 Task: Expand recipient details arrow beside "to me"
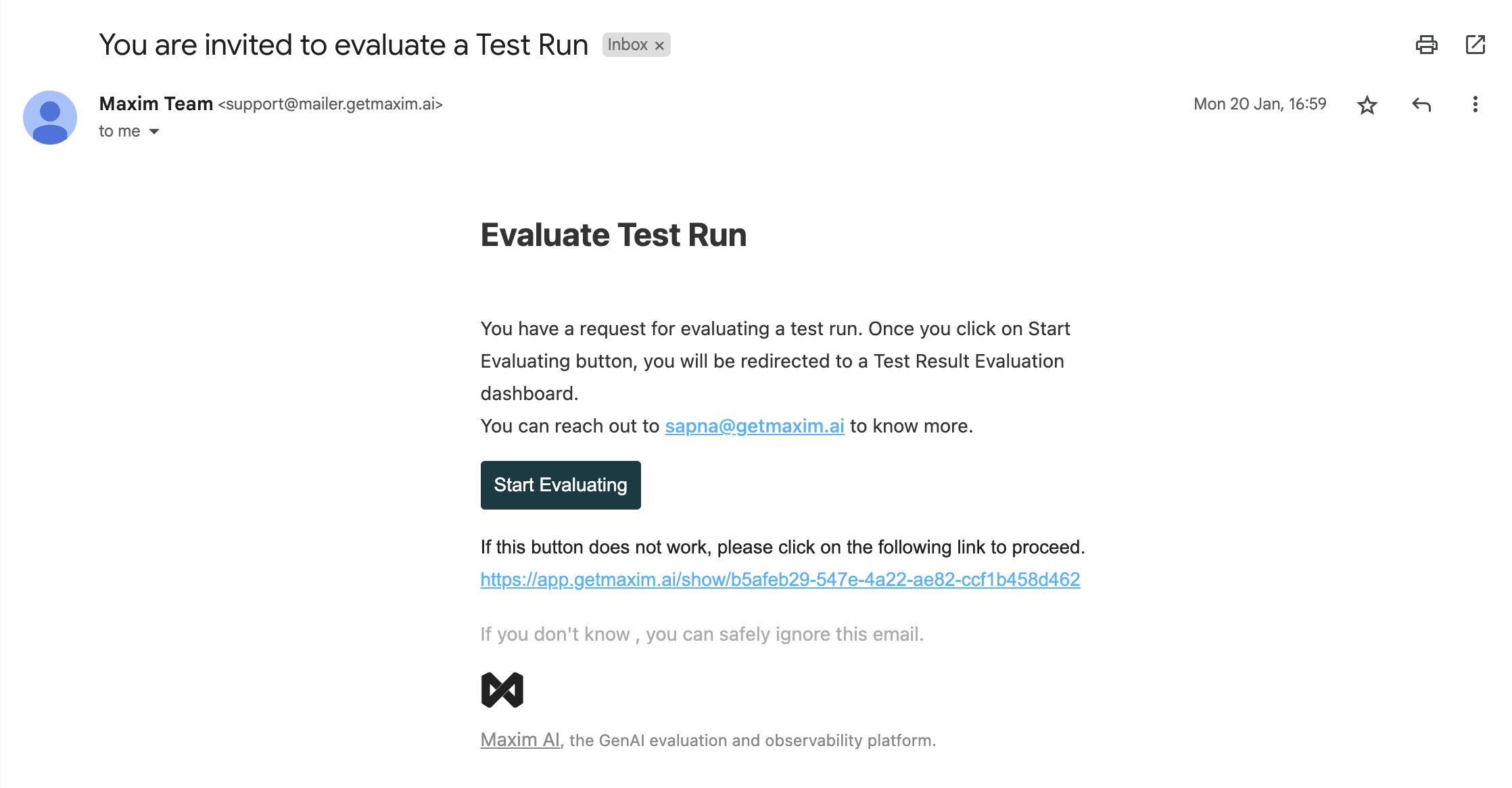(154, 131)
